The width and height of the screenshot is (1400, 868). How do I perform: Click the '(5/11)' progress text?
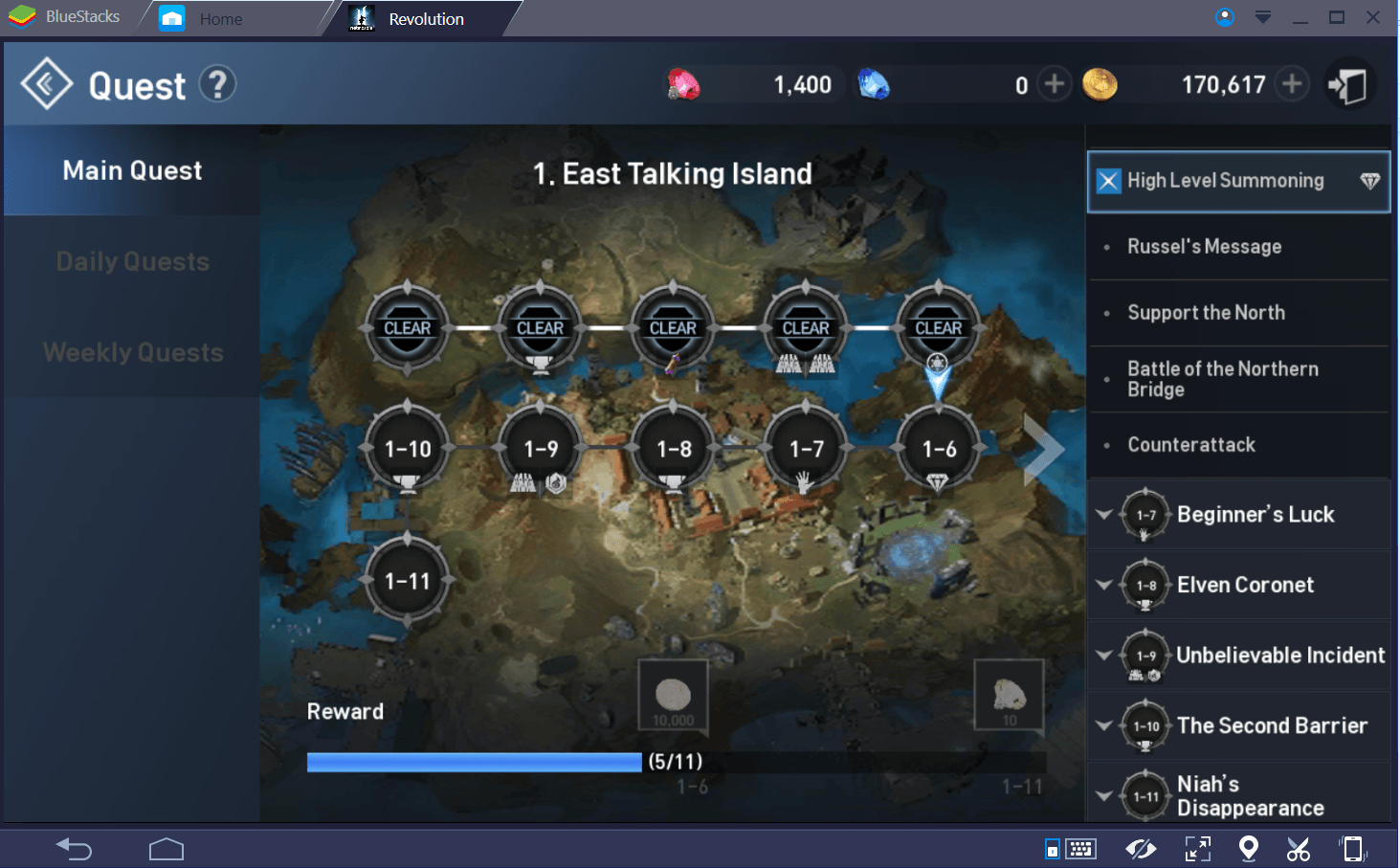tap(676, 762)
